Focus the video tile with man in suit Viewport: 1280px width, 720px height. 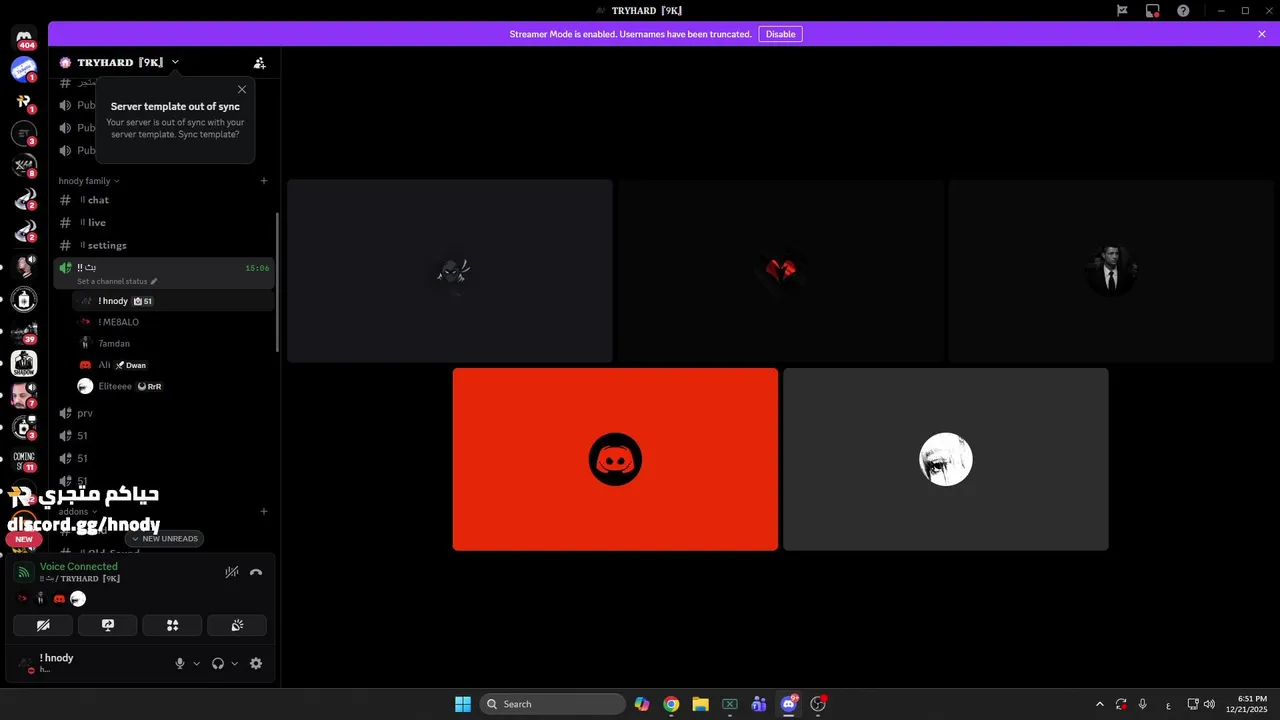1111,270
